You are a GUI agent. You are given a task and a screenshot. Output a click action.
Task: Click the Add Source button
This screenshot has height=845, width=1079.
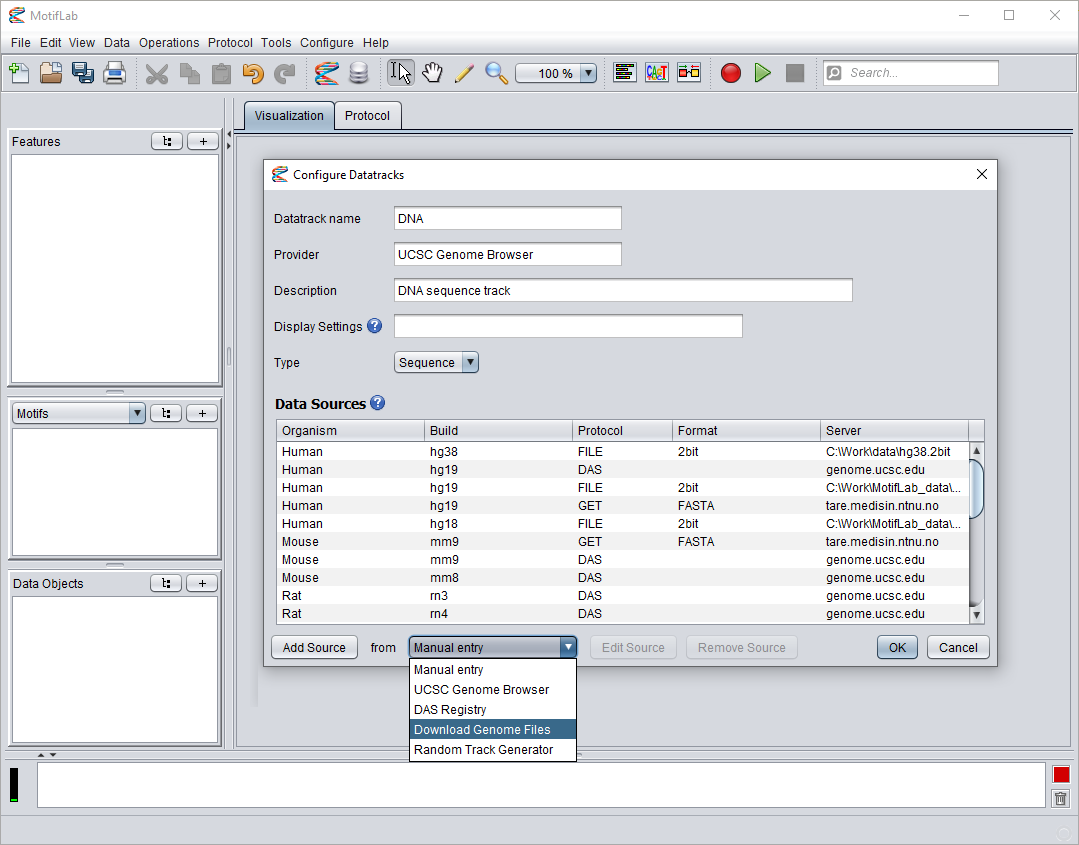pyautogui.click(x=314, y=648)
